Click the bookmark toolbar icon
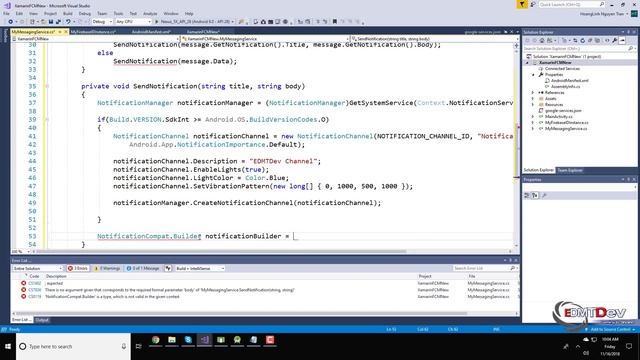 (x=335, y=22)
